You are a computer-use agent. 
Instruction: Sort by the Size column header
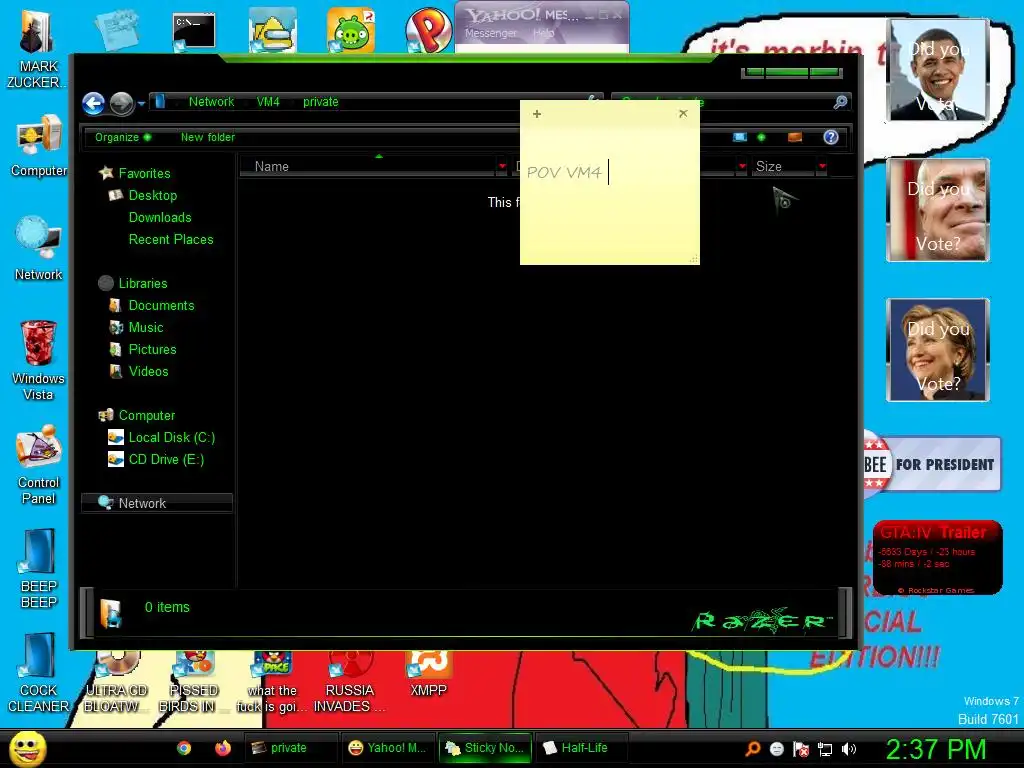click(x=782, y=167)
